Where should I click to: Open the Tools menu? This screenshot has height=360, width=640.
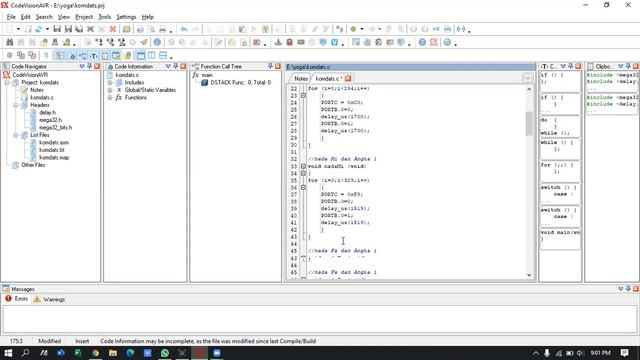pos(104,17)
